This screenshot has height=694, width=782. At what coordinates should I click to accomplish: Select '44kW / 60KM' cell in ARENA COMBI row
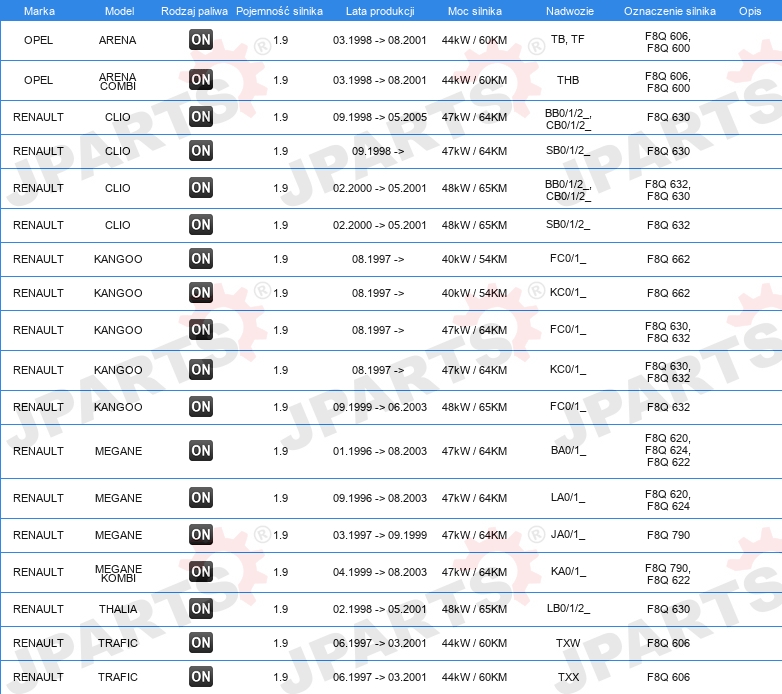(474, 80)
